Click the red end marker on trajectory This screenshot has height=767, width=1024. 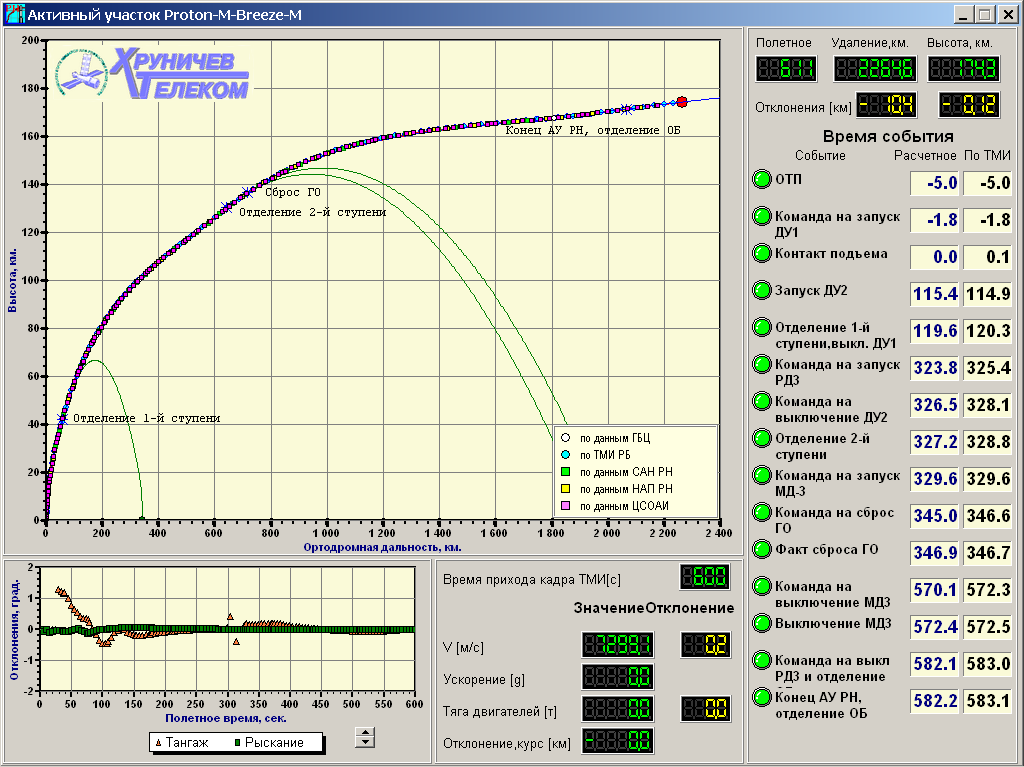pyautogui.click(x=681, y=102)
